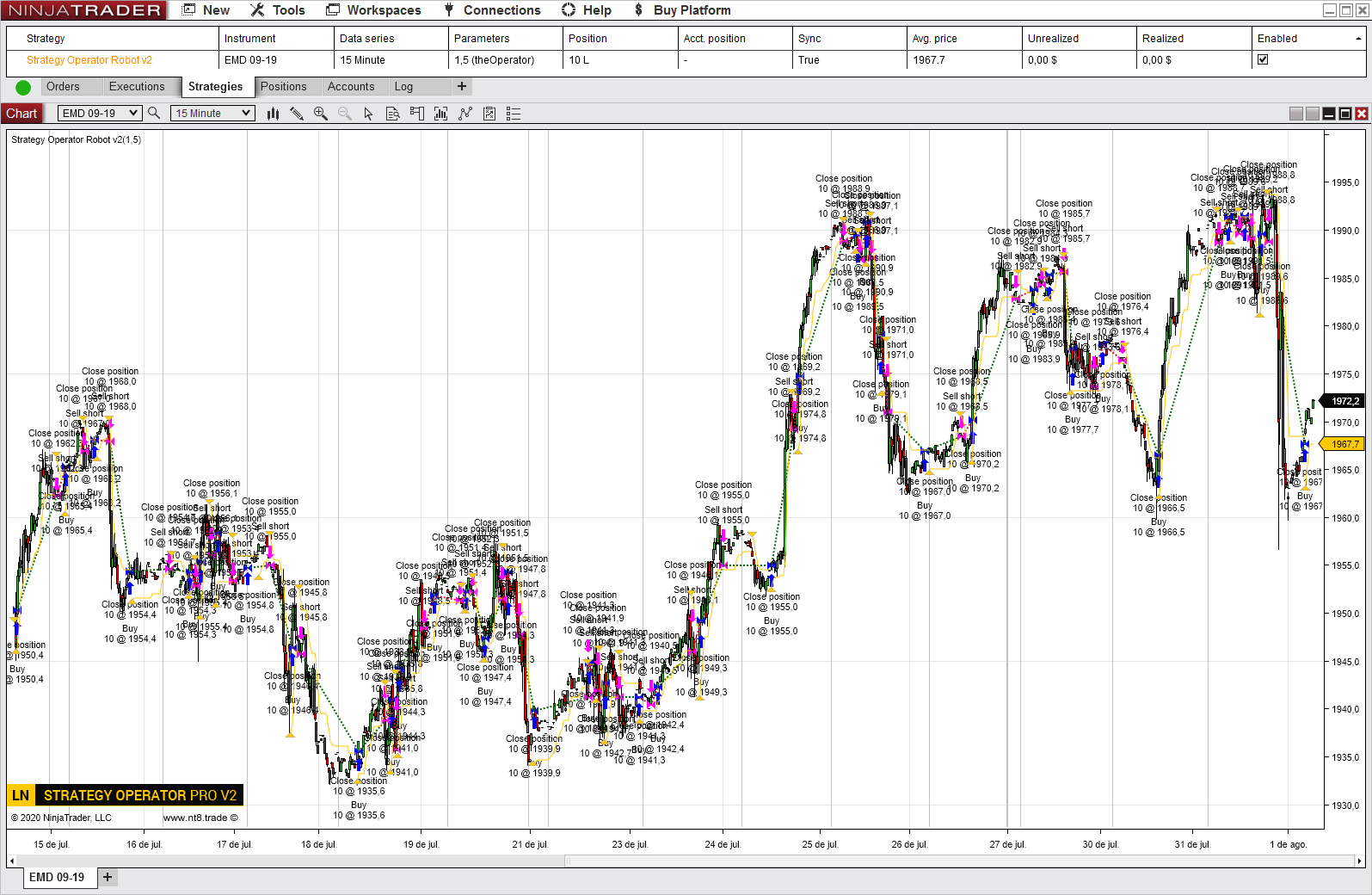Click the left arrow of the horizontal chart scrollbar
Image resolution: width=1372 pixels, height=895 pixels.
[12, 861]
